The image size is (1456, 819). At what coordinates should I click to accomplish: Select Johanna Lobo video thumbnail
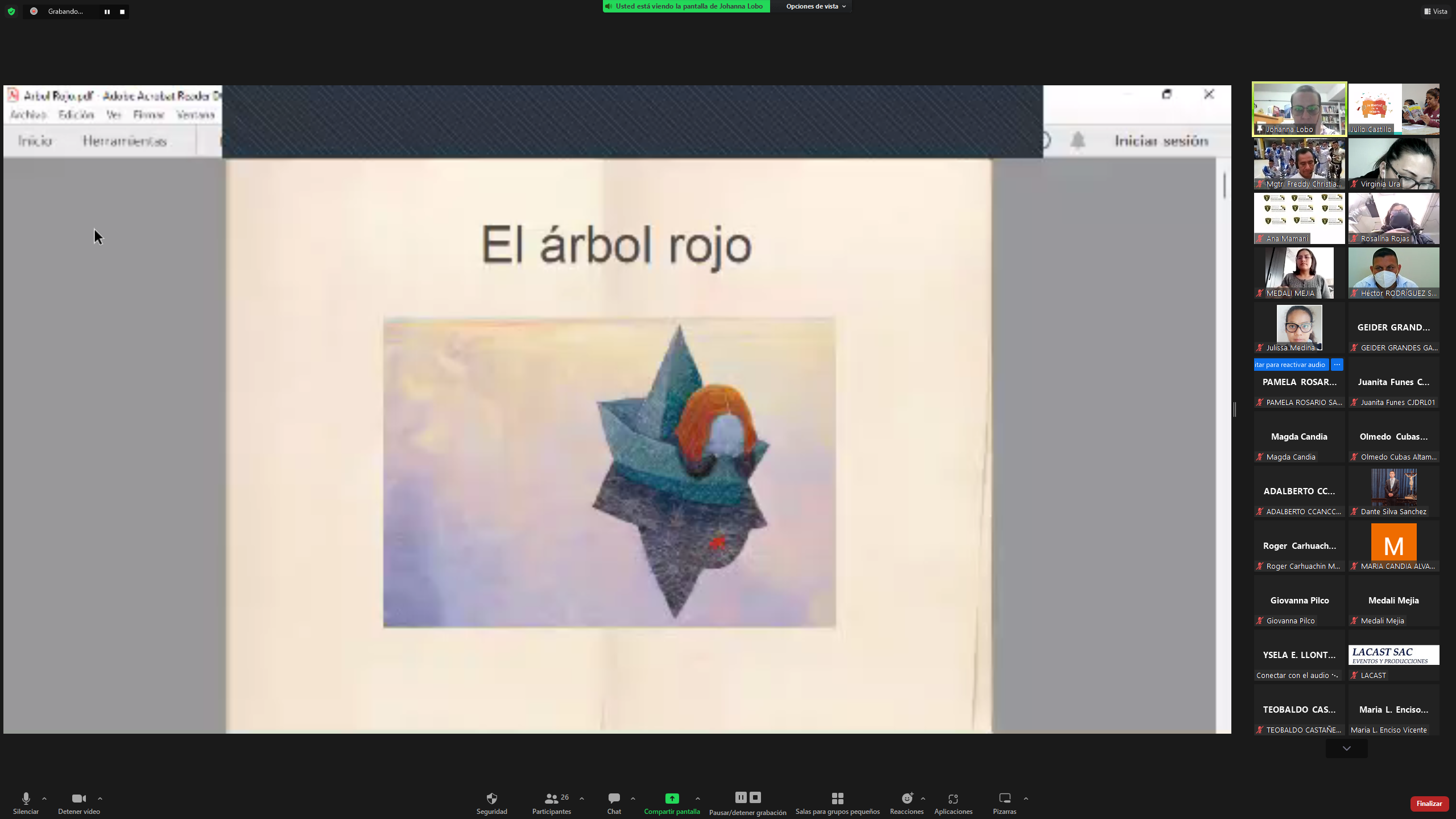[1299, 109]
